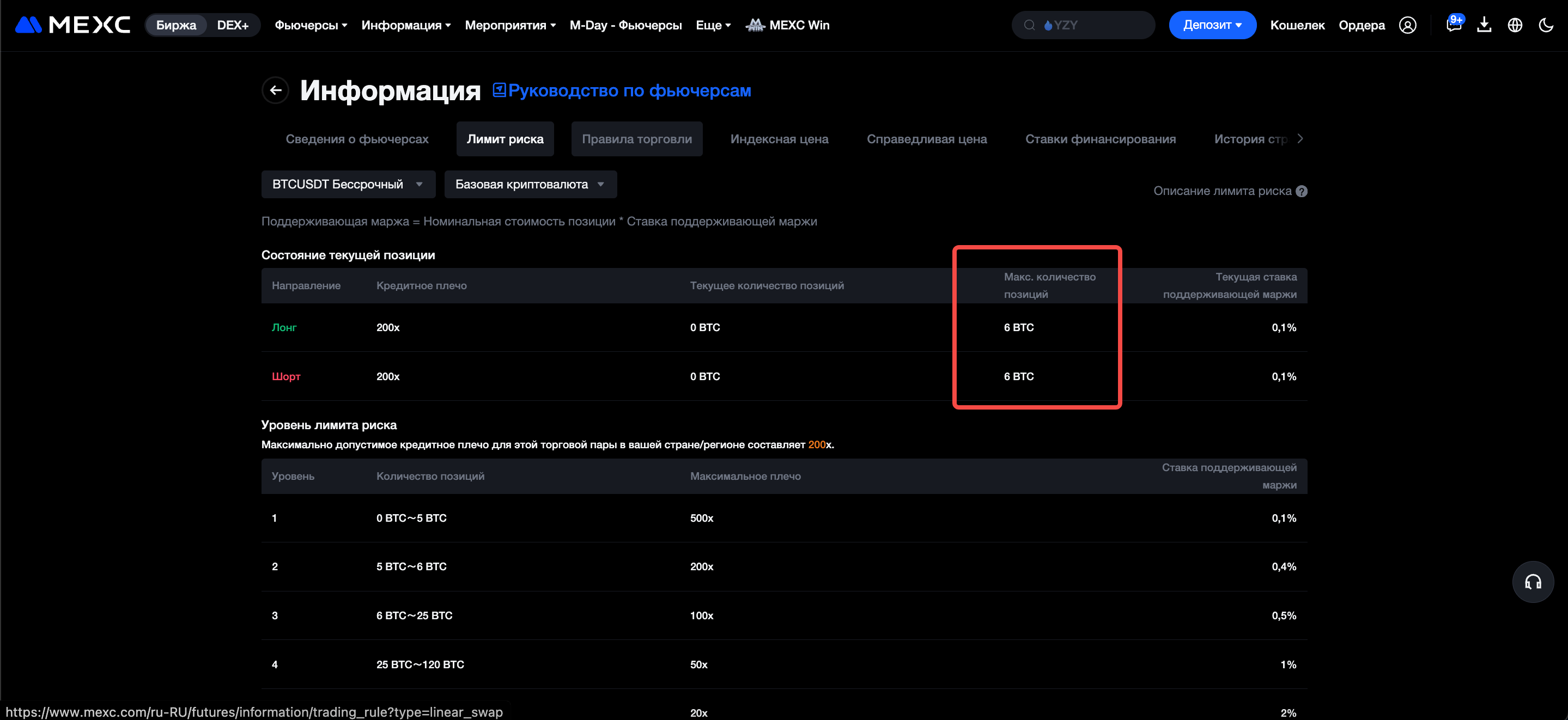
Task: Expand the Мероприятия menu
Action: (510, 25)
